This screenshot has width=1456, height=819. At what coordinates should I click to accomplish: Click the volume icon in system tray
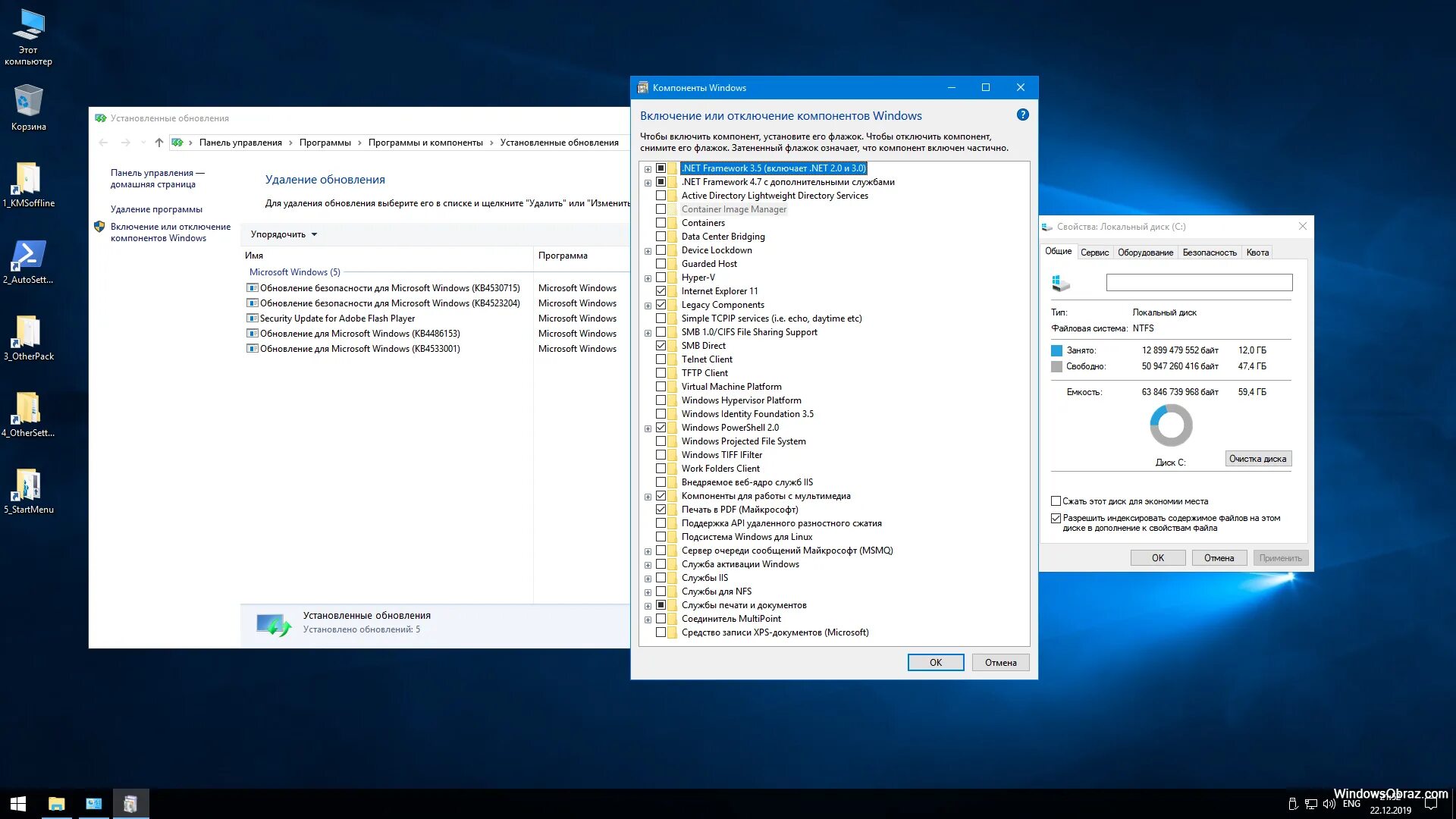1329,804
